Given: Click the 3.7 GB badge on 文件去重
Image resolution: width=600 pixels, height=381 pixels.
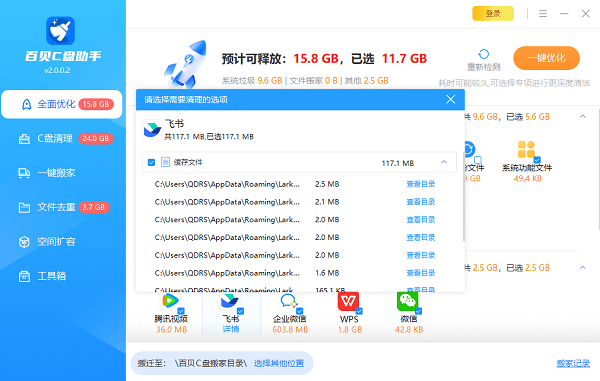Looking at the screenshot, I should (94, 207).
